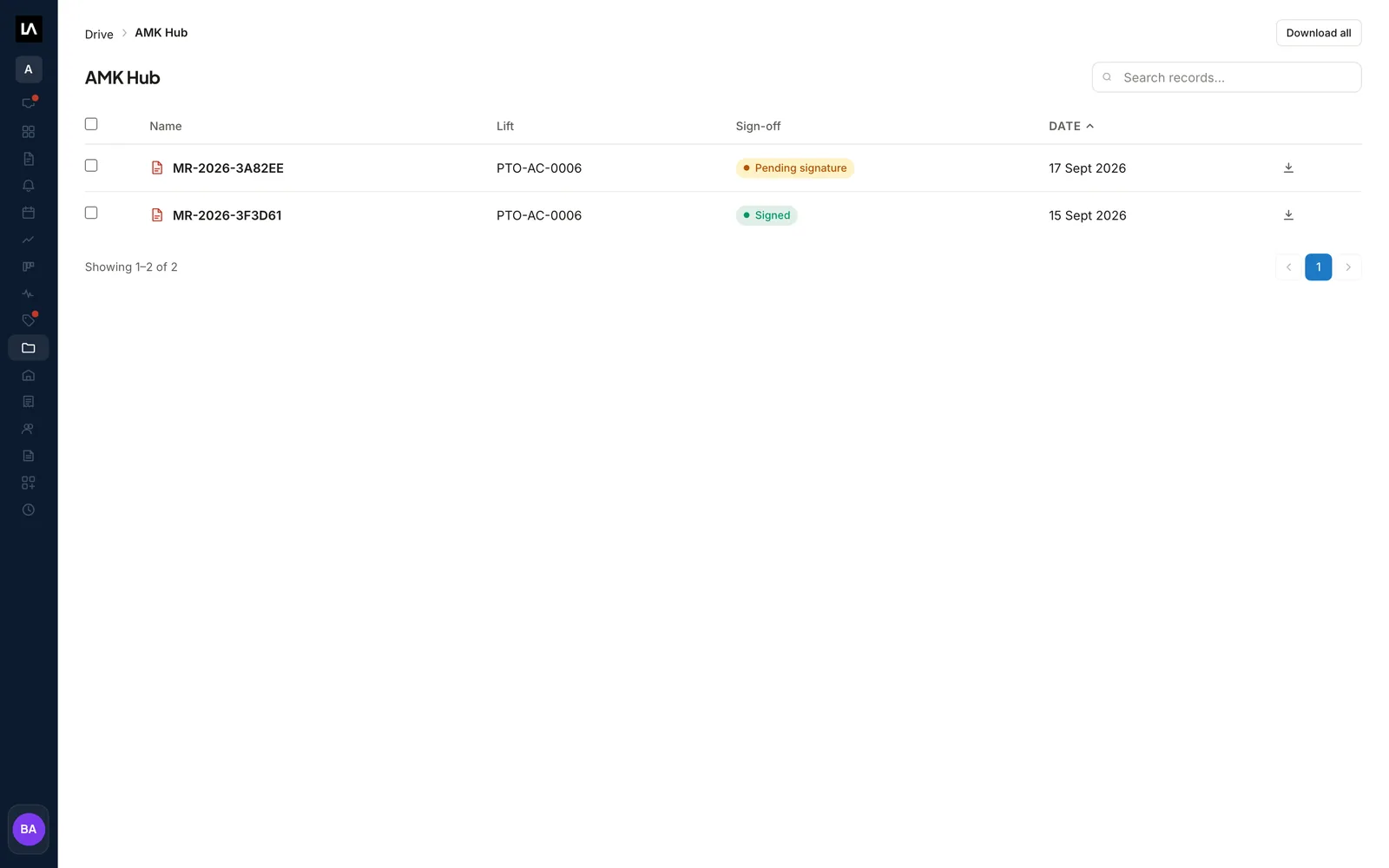Tick the checkbox for MR-2026-3F3D61
The height and width of the screenshot is (868, 1389).
click(91, 213)
